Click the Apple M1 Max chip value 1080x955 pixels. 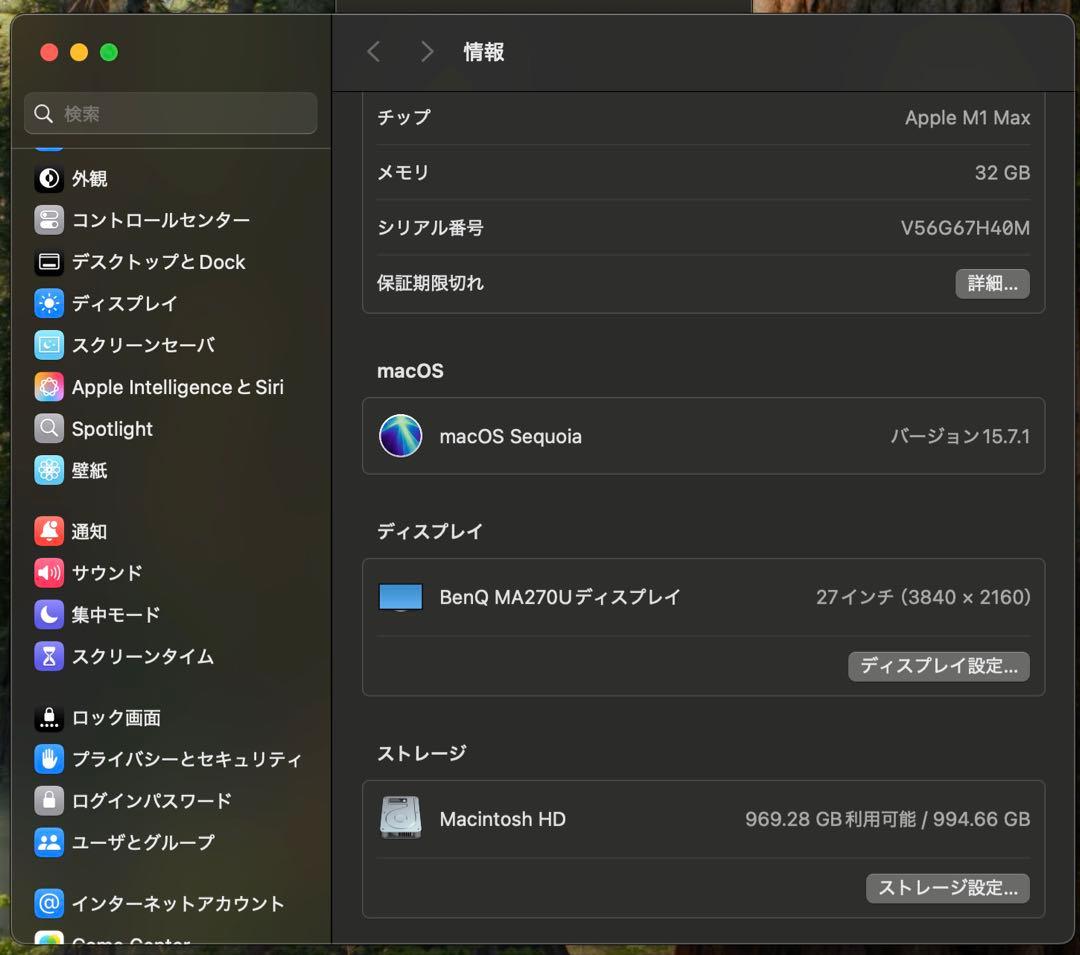[x=967, y=118]
